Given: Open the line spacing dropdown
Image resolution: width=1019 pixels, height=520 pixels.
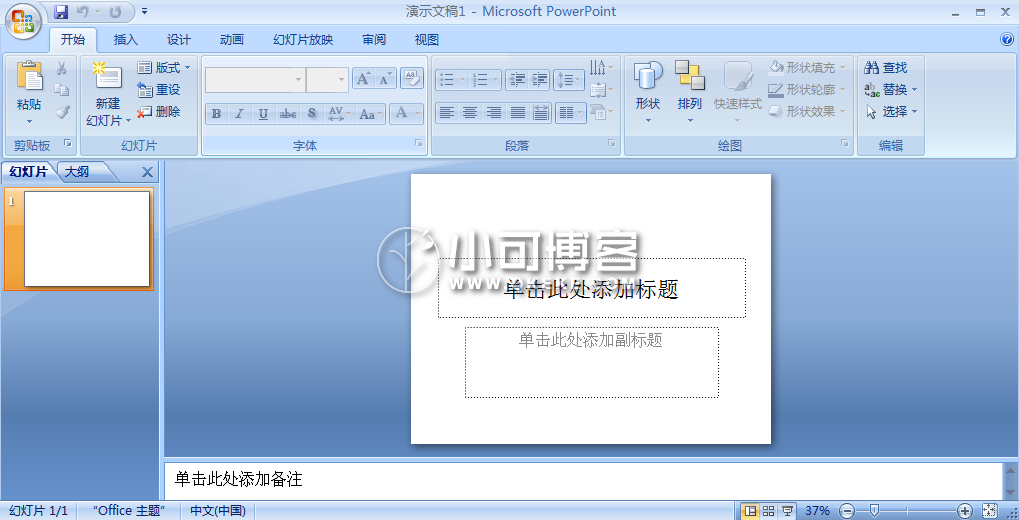Looking at the screenshot, I should pyautogui.click(x=569, y=79).
